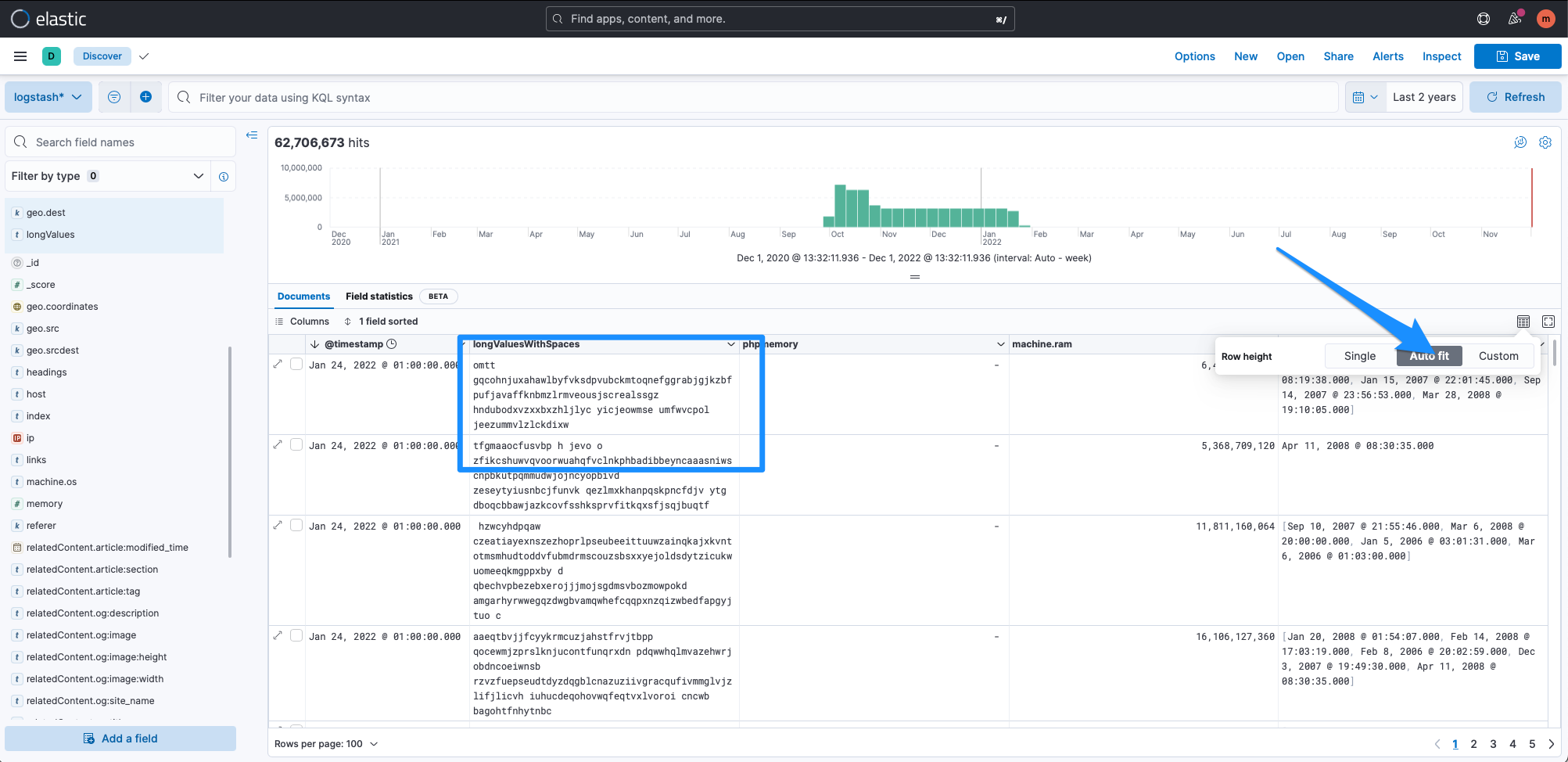Open the newsfeed notifications icon
This screenshot has height=762, width=1568.
tap(1515, 19)
